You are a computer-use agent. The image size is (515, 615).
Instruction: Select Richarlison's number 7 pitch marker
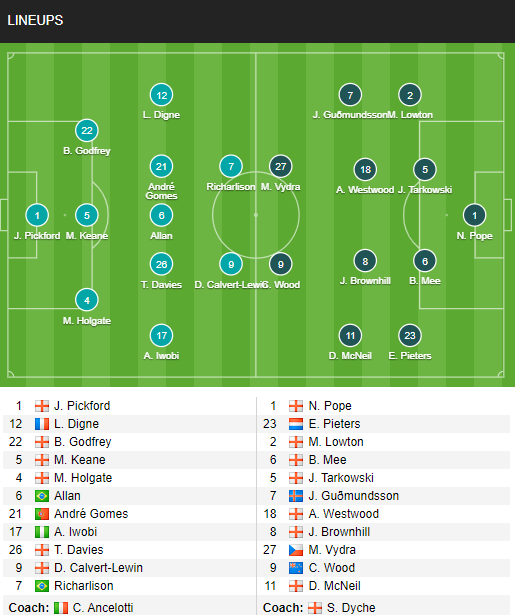tap(231, 166)
